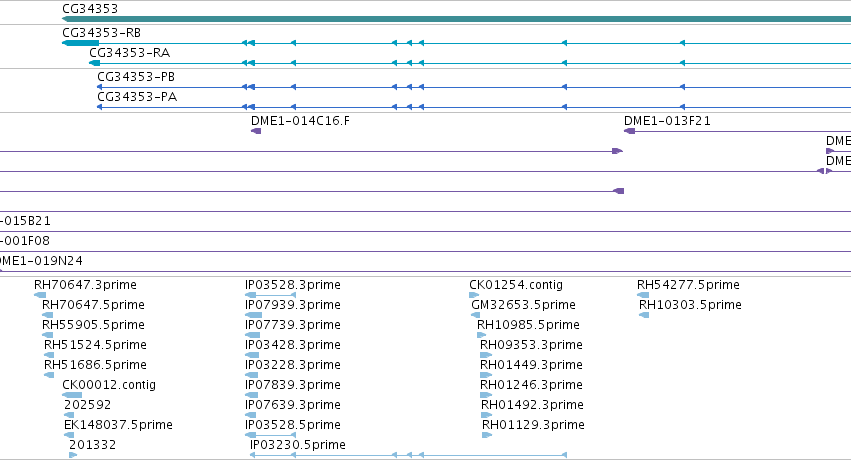Click the 201332 feature label
Image resolution: width=851 pixels, height=460 pixels.
click(92, 445)
